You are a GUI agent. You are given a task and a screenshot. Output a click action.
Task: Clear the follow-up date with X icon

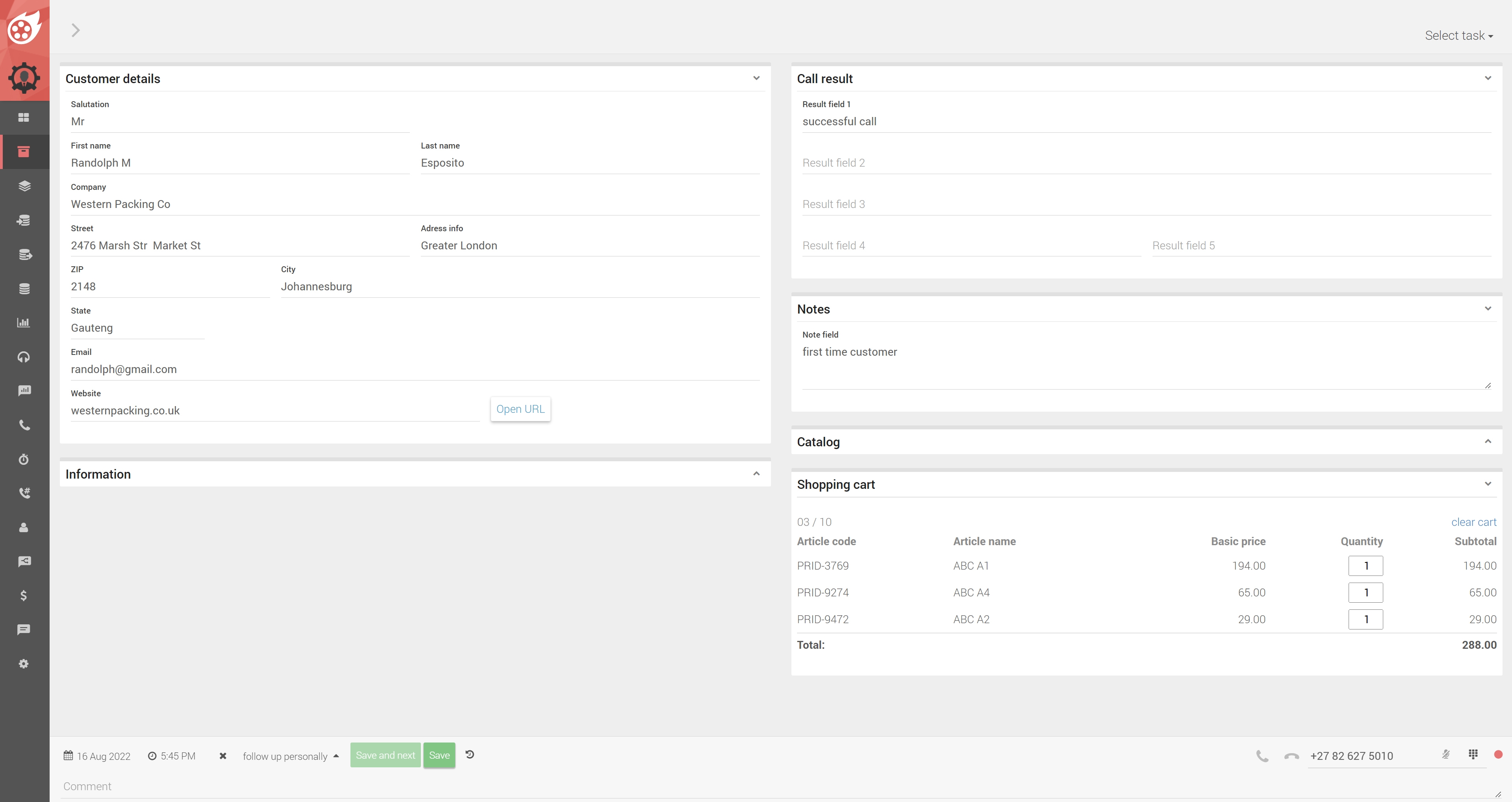point(222,756)
